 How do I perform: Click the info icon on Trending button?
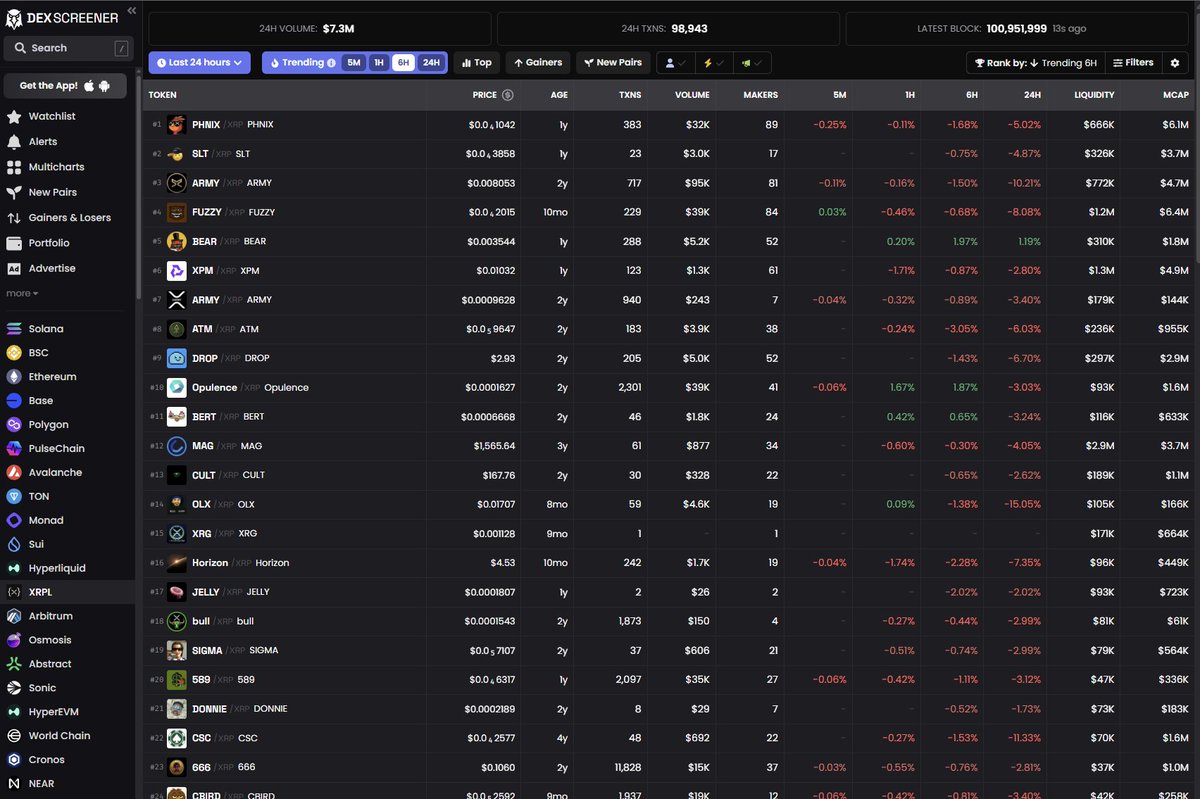click(331, 63)
